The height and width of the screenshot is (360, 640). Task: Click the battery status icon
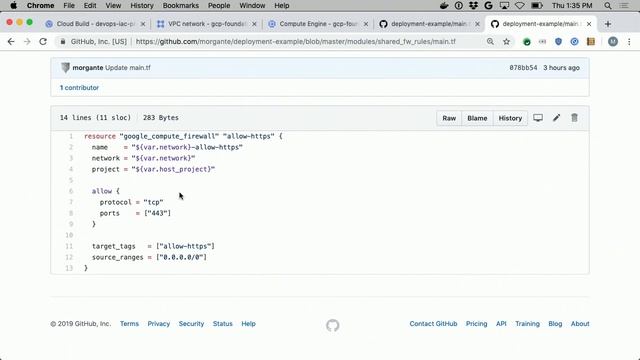[536, 5]
